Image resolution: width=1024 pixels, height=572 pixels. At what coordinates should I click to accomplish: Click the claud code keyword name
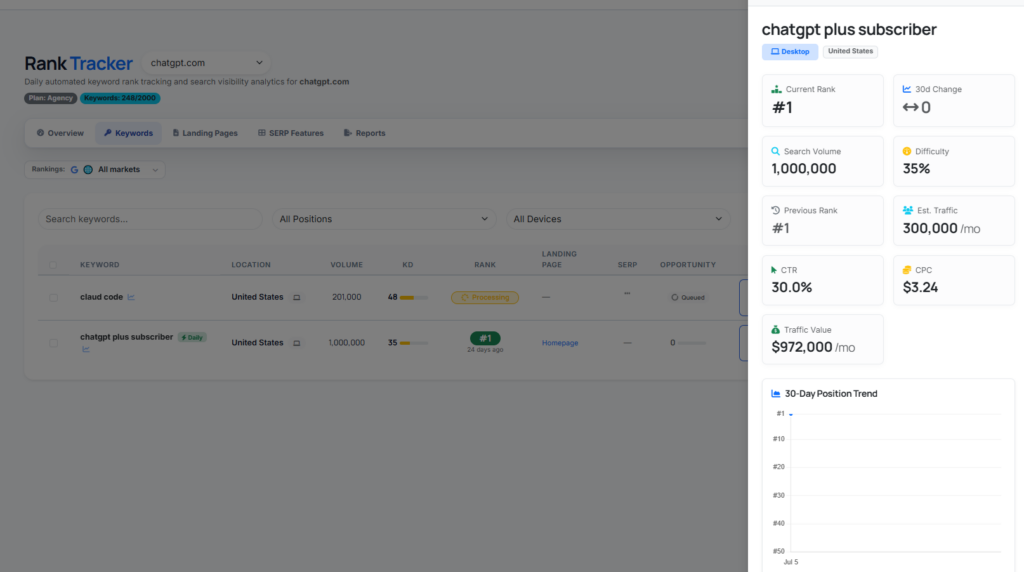click(101, 297)
